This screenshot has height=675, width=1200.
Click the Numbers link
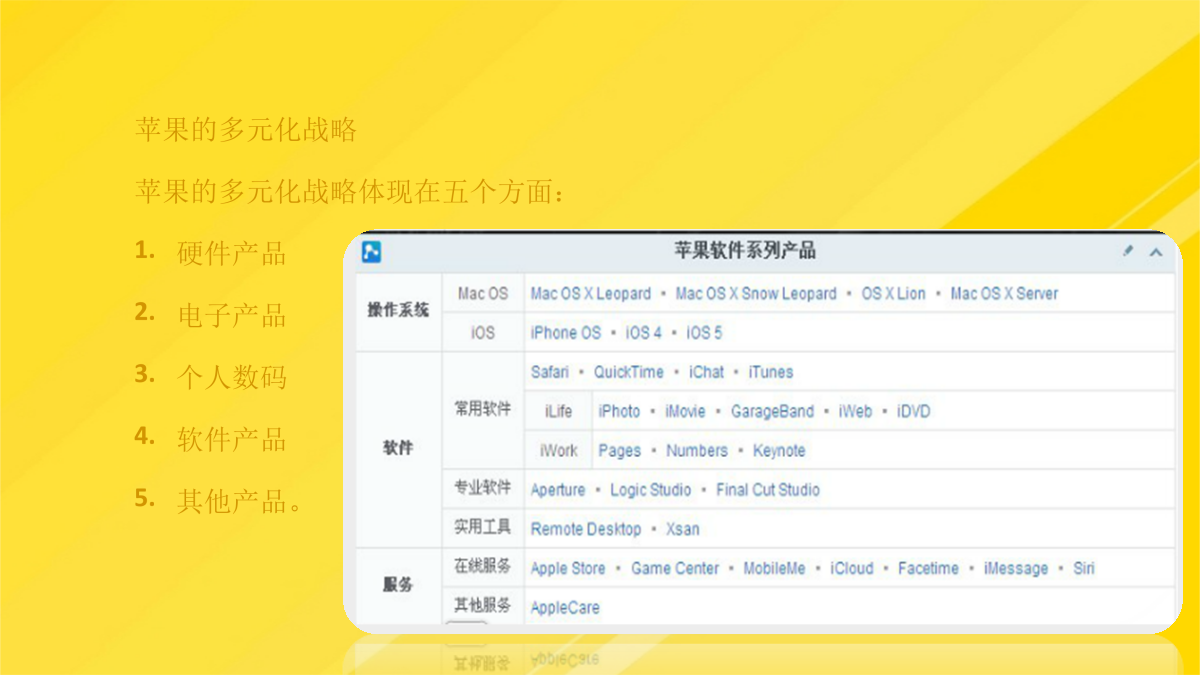pyautogui.click(x=697, y=451)
